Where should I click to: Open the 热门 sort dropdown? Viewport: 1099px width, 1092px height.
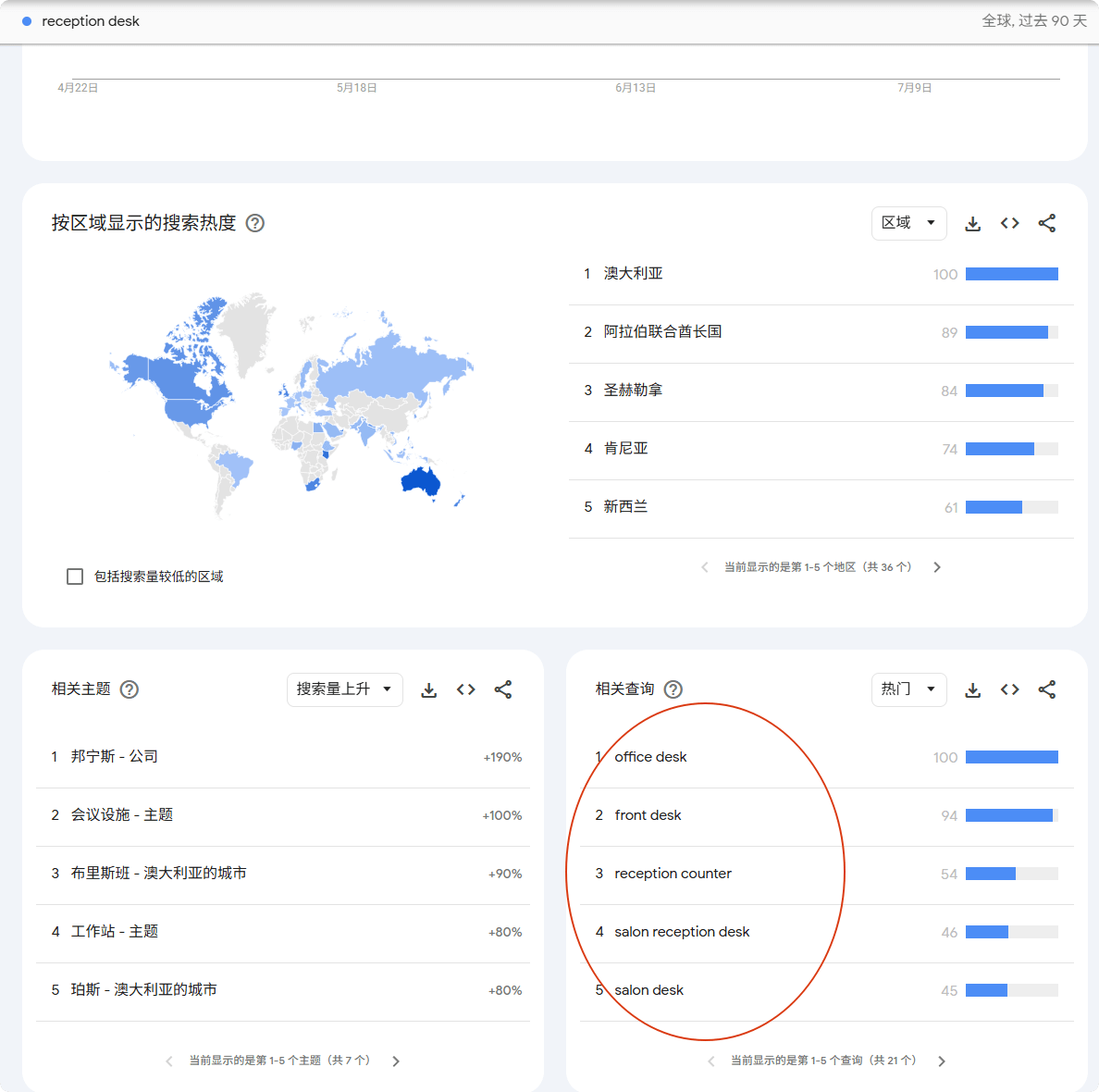(x=908, y=689)
